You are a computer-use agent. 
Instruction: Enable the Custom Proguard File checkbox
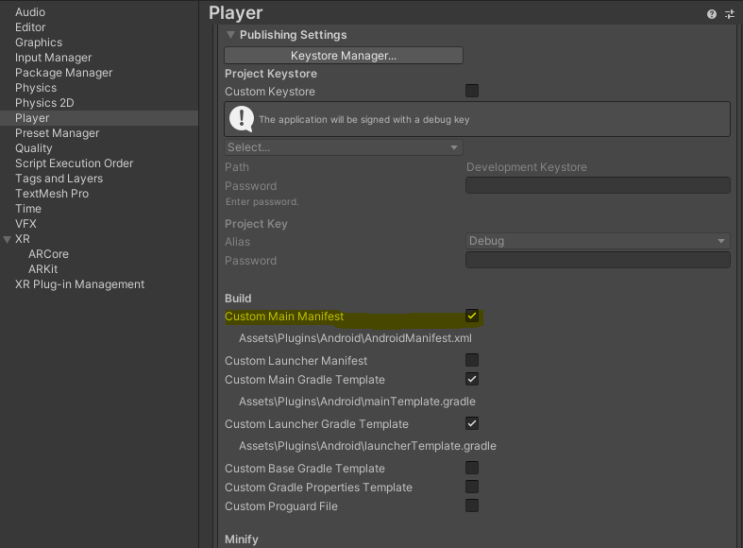point(472,505)
